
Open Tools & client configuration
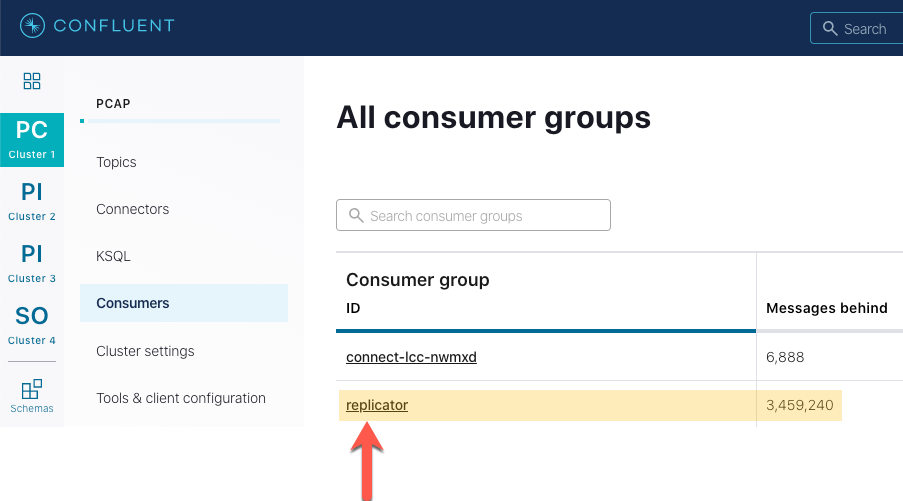(181, 398)
